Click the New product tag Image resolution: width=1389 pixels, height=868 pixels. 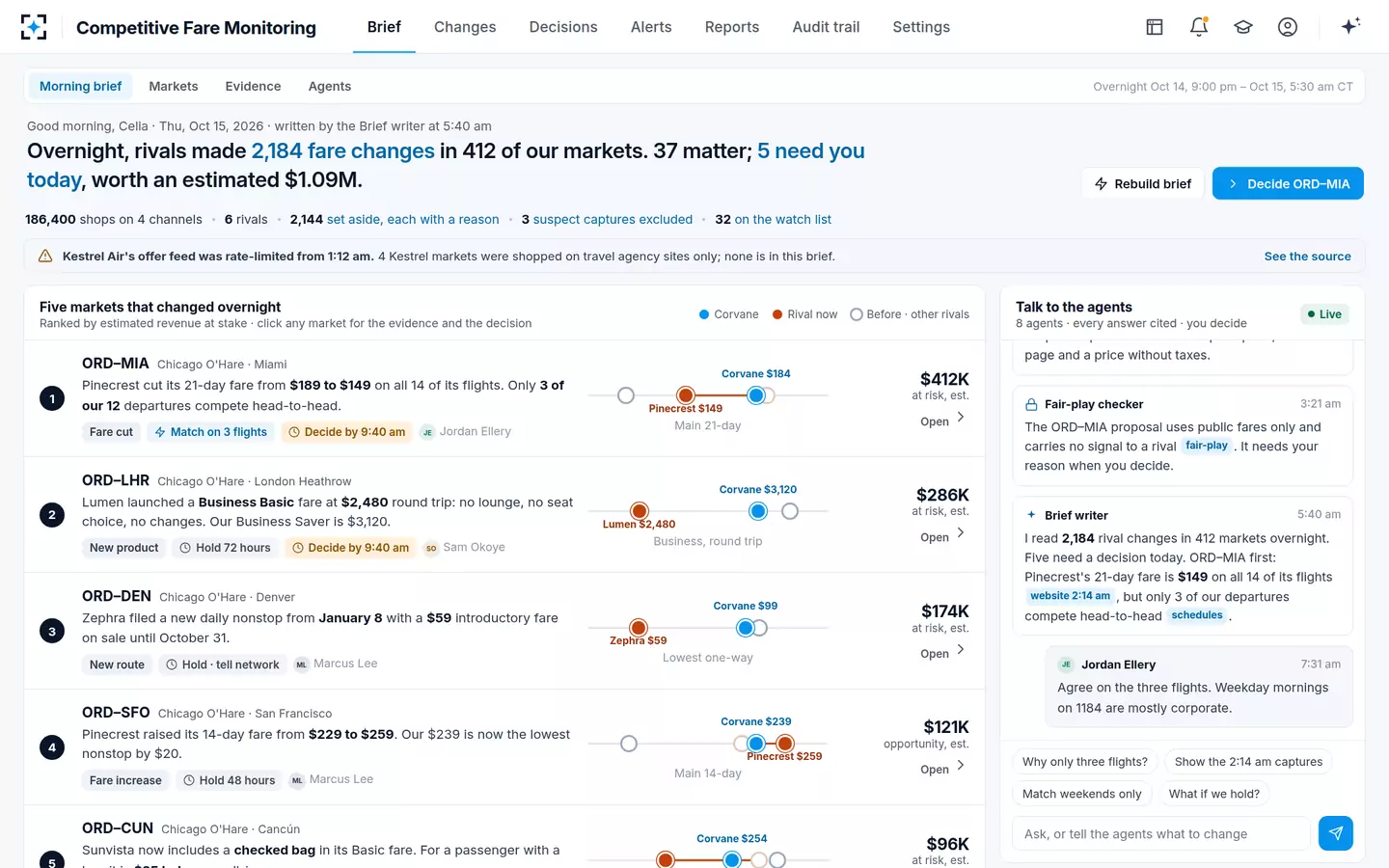pyautogui.click(x=123, y=548)
